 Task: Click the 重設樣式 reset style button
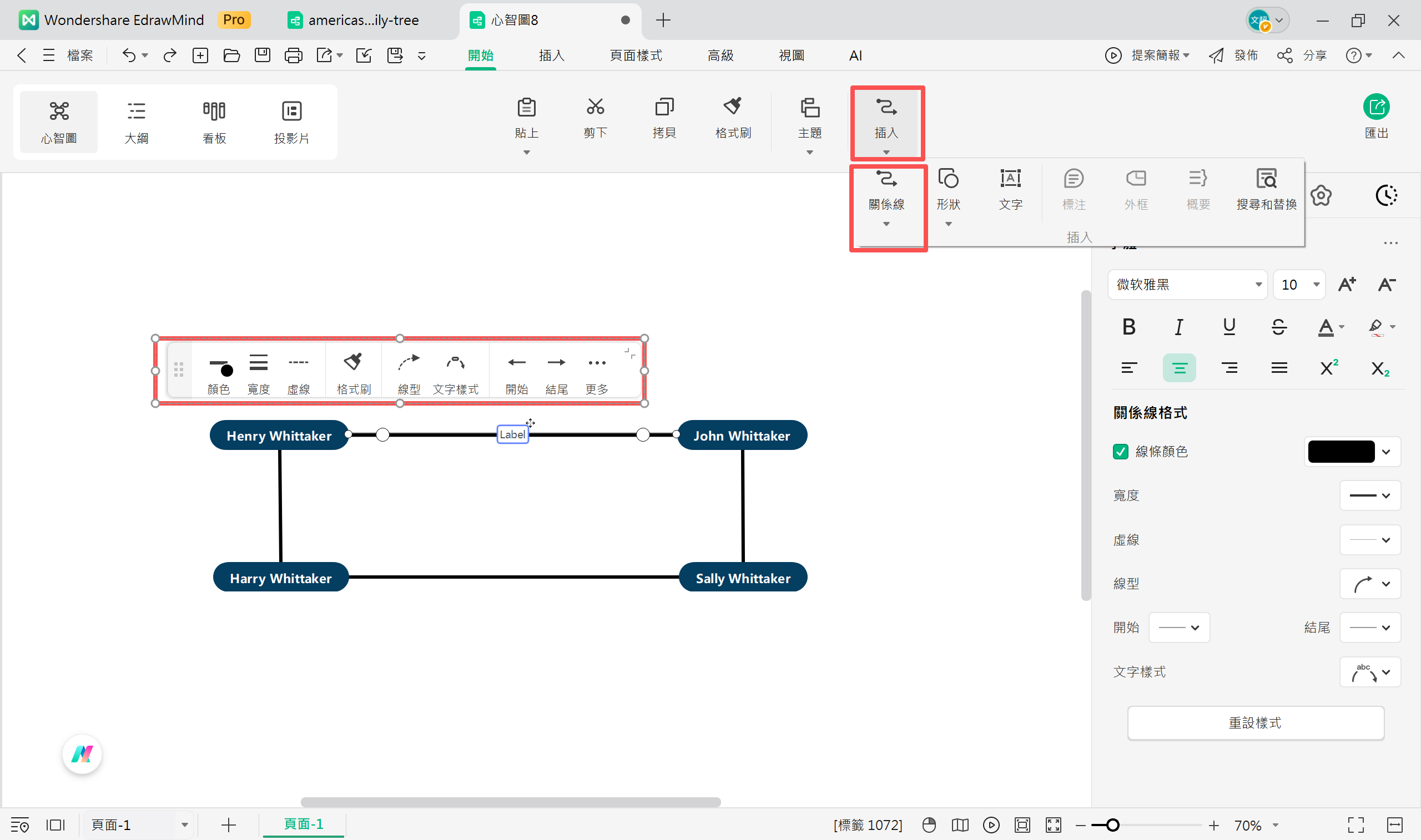pos(1255,722)
